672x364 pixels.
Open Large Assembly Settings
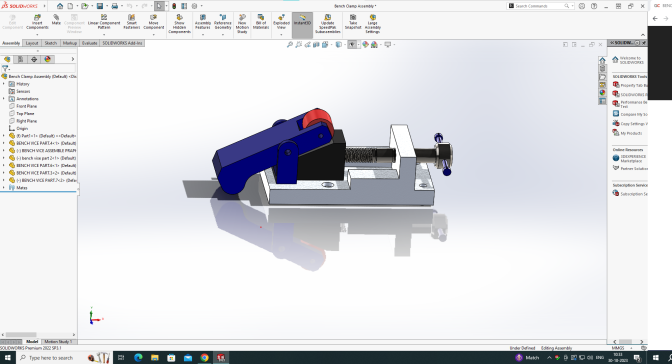(x=372, y=24)
